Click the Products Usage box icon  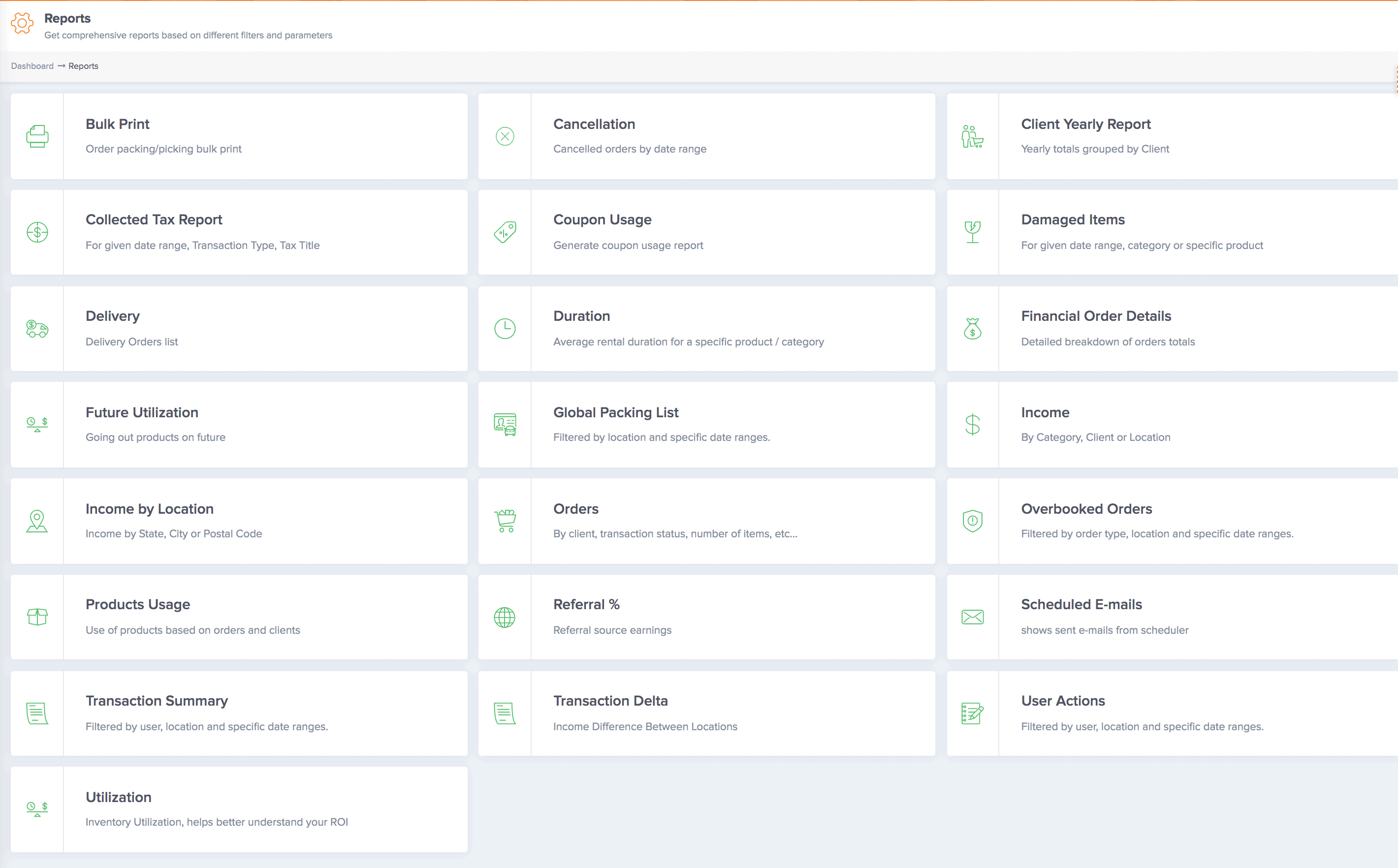37,617
